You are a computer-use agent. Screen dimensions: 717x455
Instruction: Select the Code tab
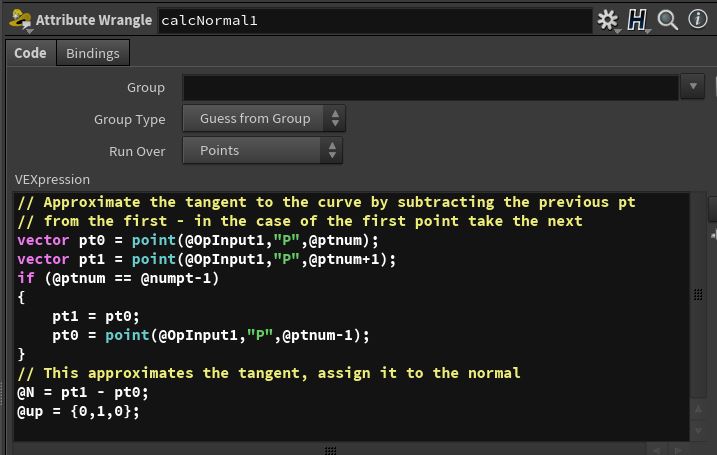pos(30,53)
